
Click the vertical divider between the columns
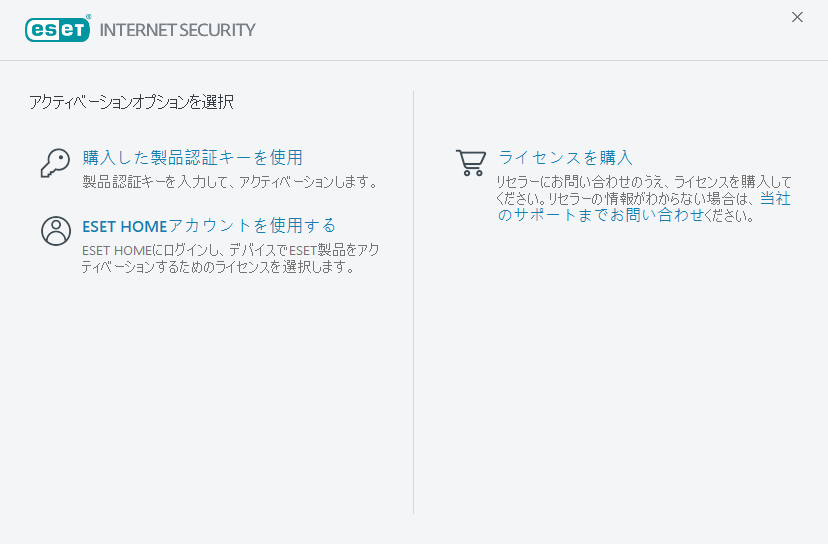coord(414,300)
